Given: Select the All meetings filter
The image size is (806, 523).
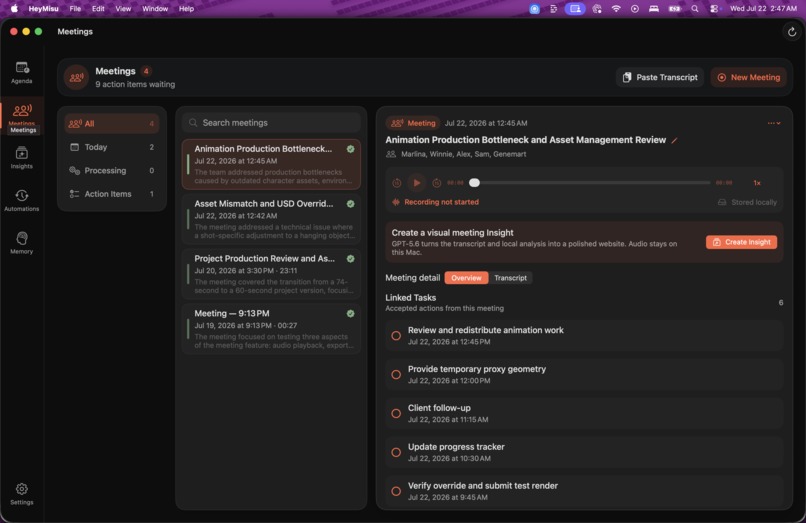Looking at the screenshot, I should click(112, 123).
